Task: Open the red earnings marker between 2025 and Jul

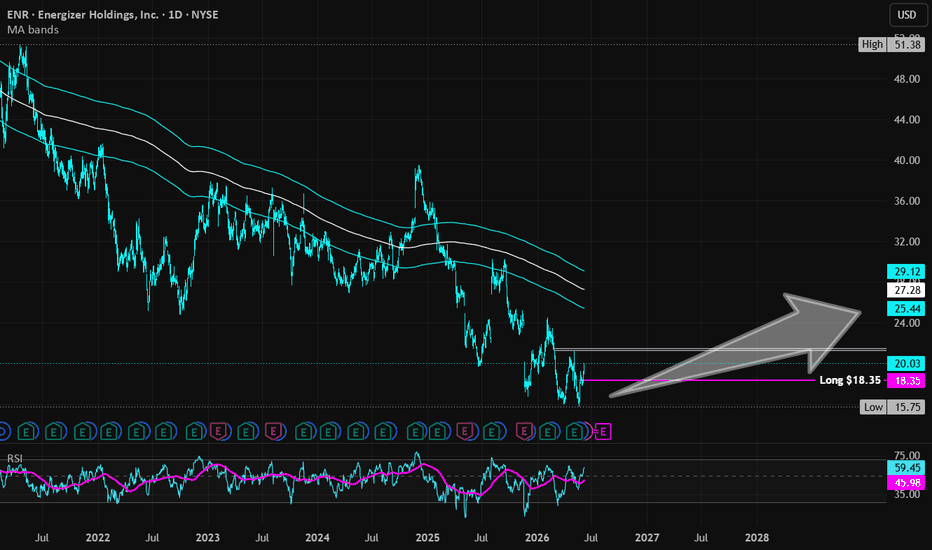Action: 465,432
